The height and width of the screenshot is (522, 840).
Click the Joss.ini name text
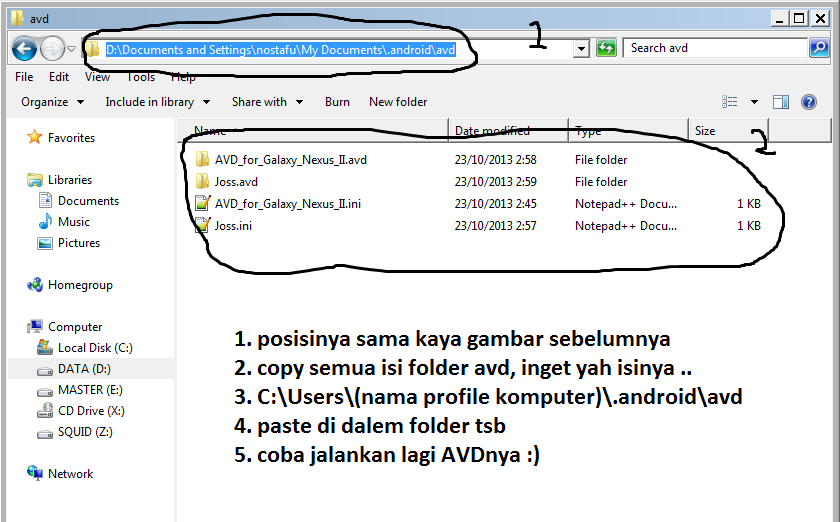[x=233, y=226]
